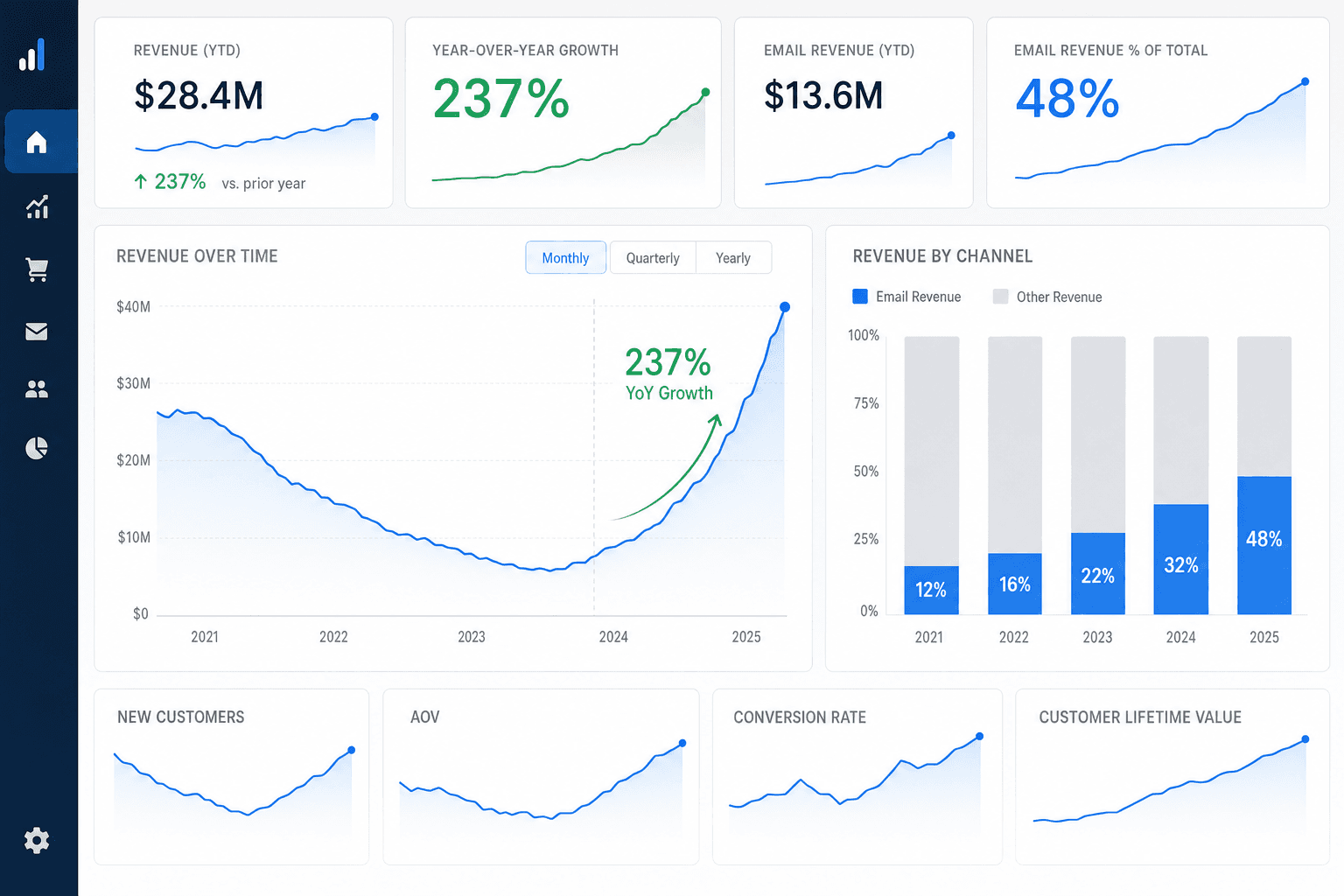Toggle Other Revenue legend item
Image resolution: width=1344 pixels, height=896 pixels.
coord(1047,297)
